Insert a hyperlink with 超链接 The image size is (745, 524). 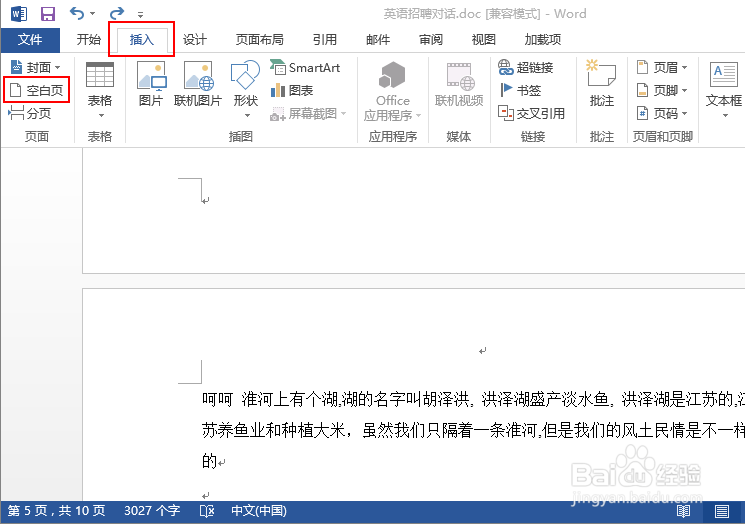(525, 67)
